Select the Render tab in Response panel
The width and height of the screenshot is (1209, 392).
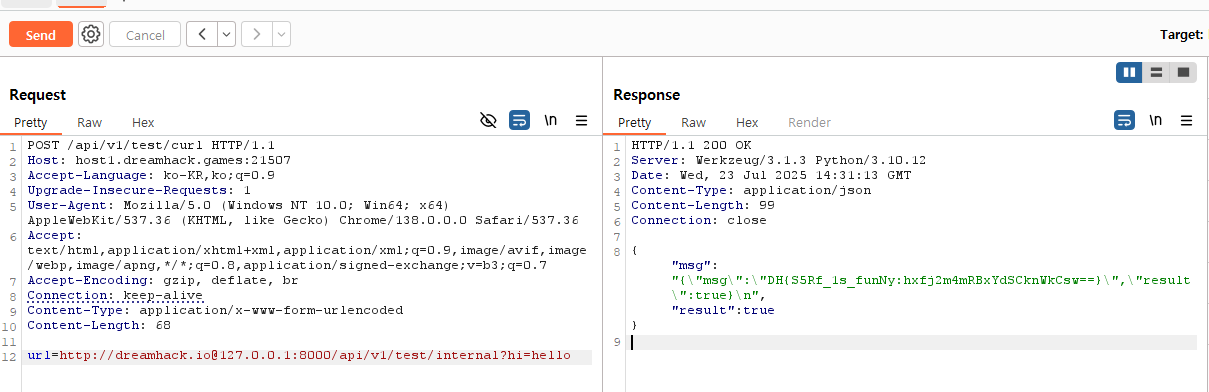click(x=809, y=122)
